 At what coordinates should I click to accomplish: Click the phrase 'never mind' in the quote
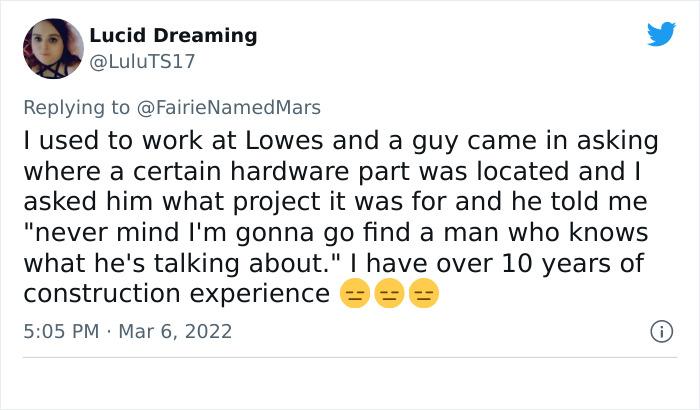(104, 232)
